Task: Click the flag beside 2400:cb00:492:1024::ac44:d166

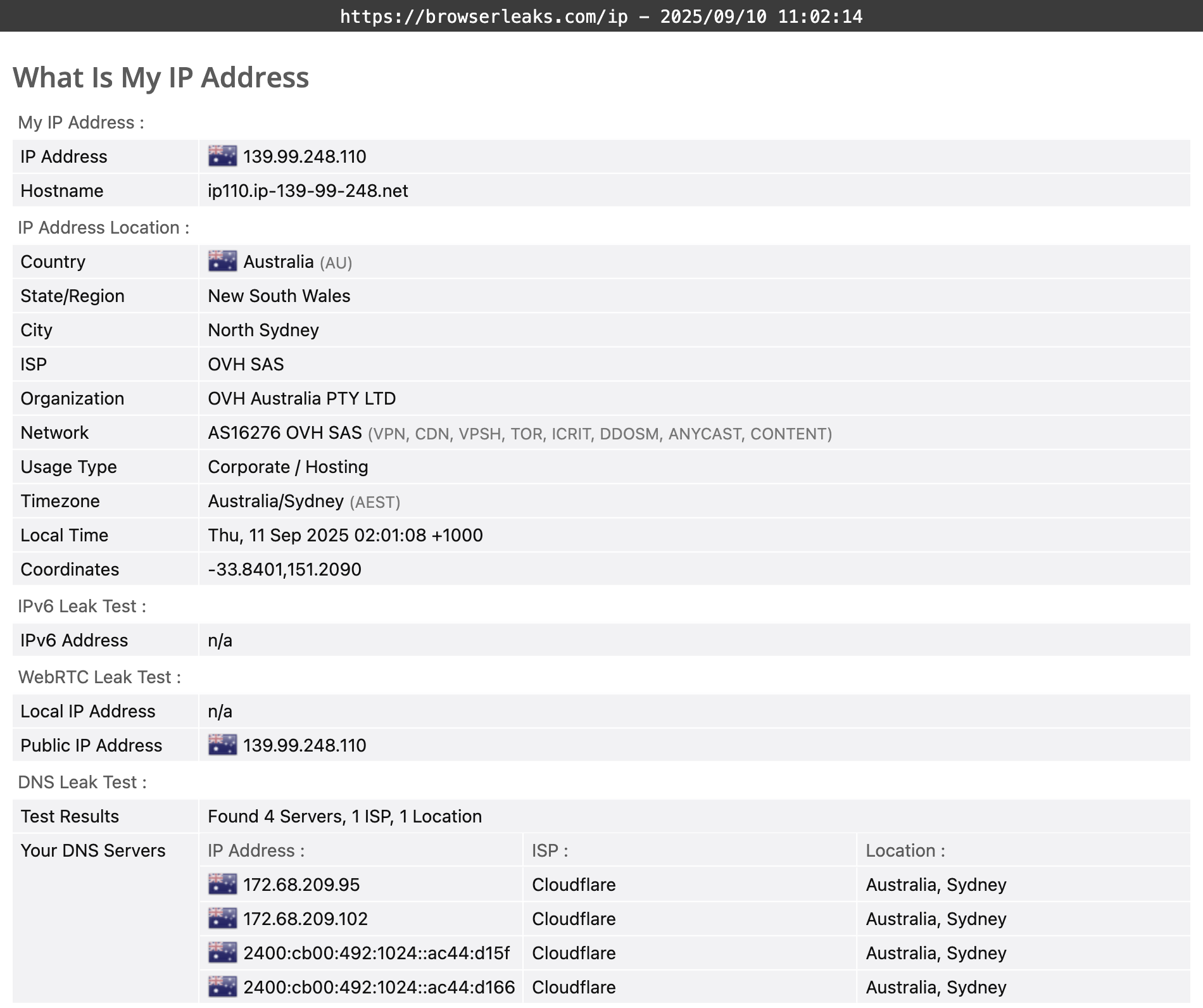Action: pyautogui.click(x=222, y=987)
